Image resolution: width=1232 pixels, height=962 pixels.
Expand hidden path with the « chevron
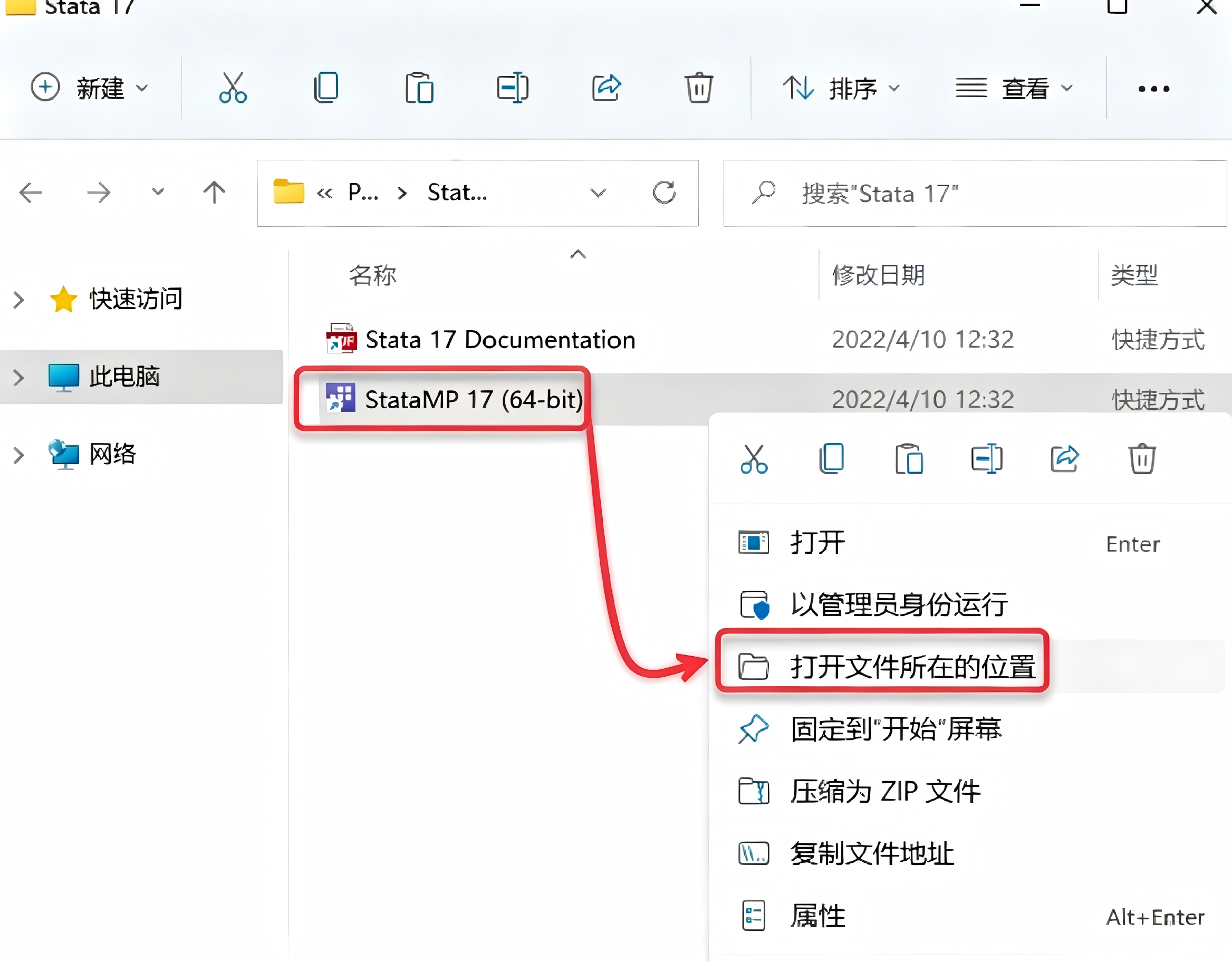[324, 194]
